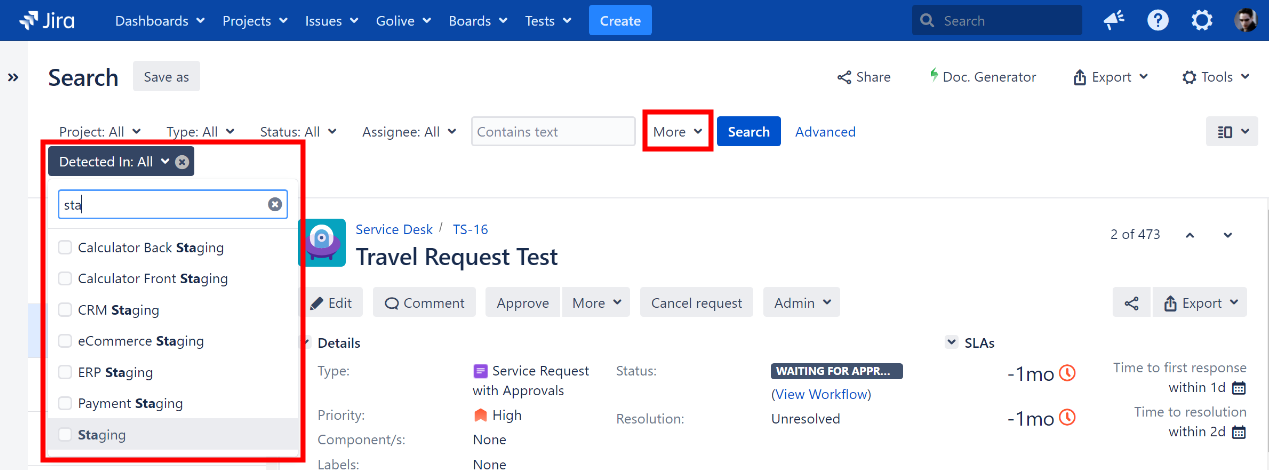Check the Calculator Back Staging option

[x=65, y=248]
